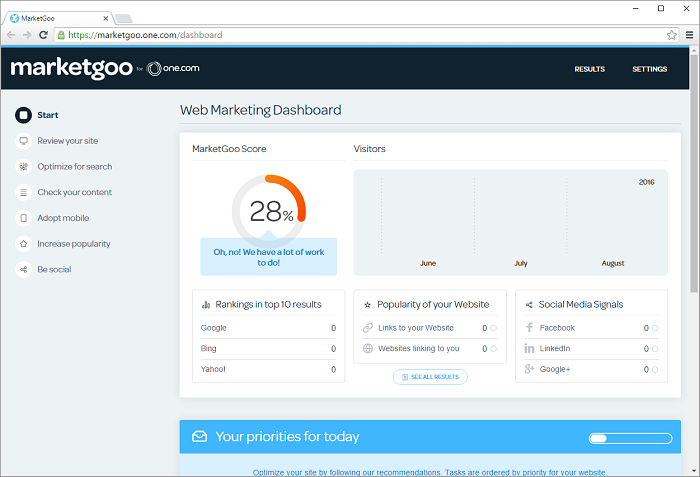Click the circle indicator for Websites linking to you

pos(493,348)
